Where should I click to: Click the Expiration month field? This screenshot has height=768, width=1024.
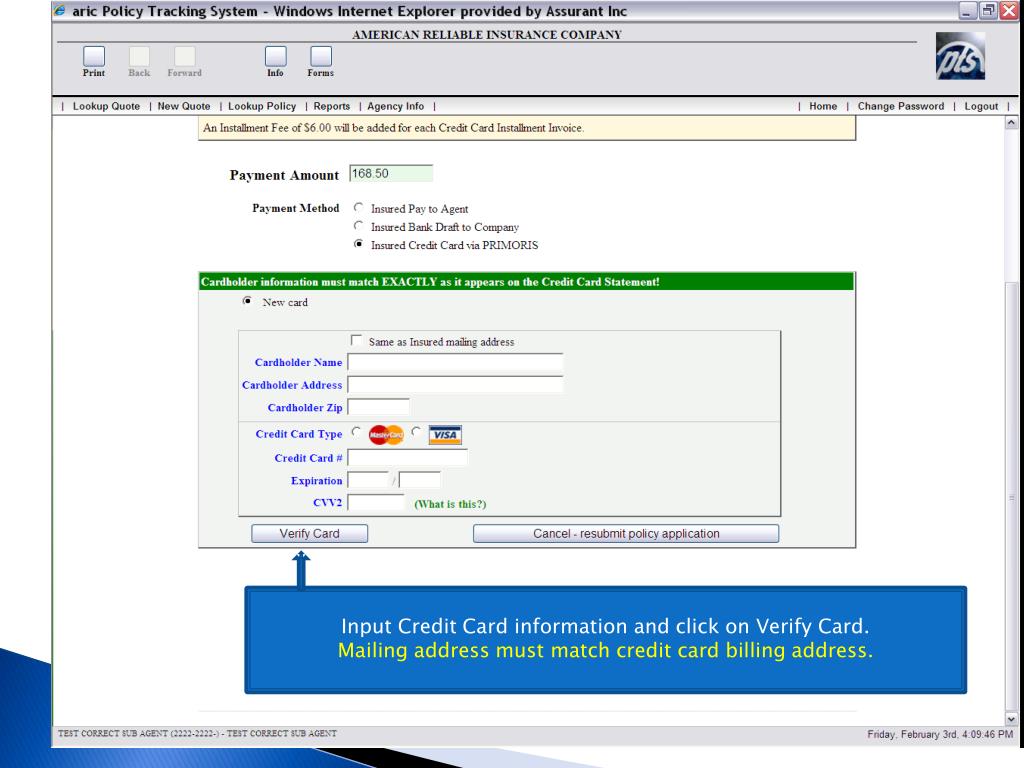(x=368, y=481)
